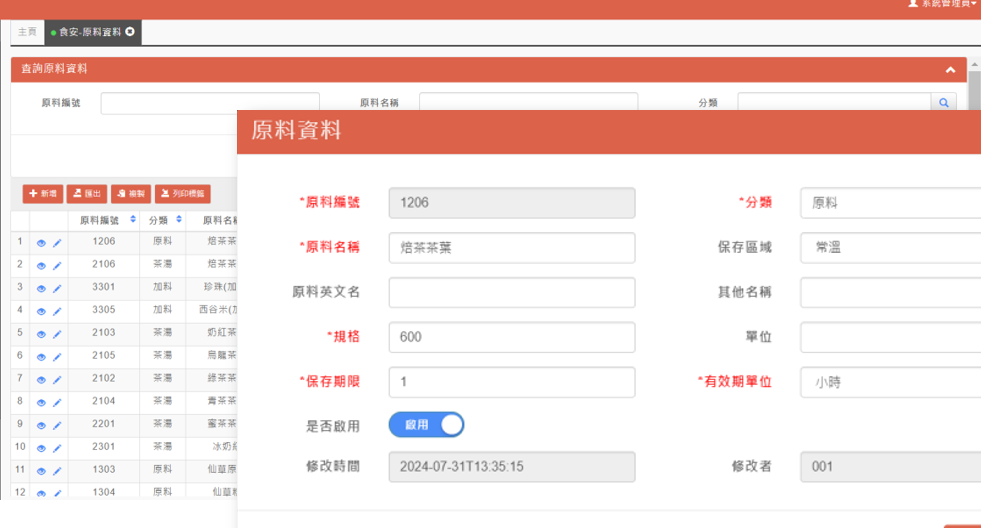Show details for material 2102

click(x=41, y=380)
